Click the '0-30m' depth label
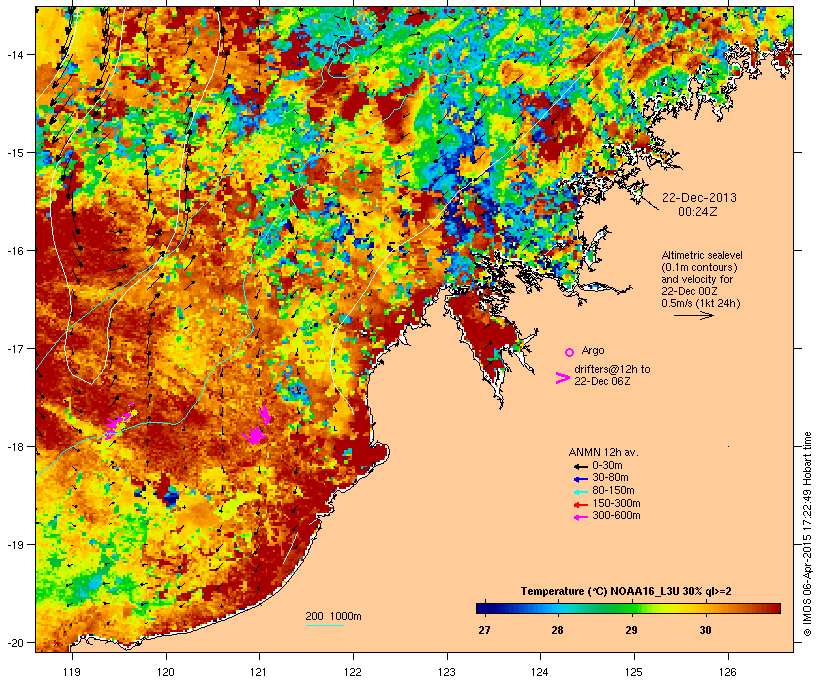 (x=607, y=466)
